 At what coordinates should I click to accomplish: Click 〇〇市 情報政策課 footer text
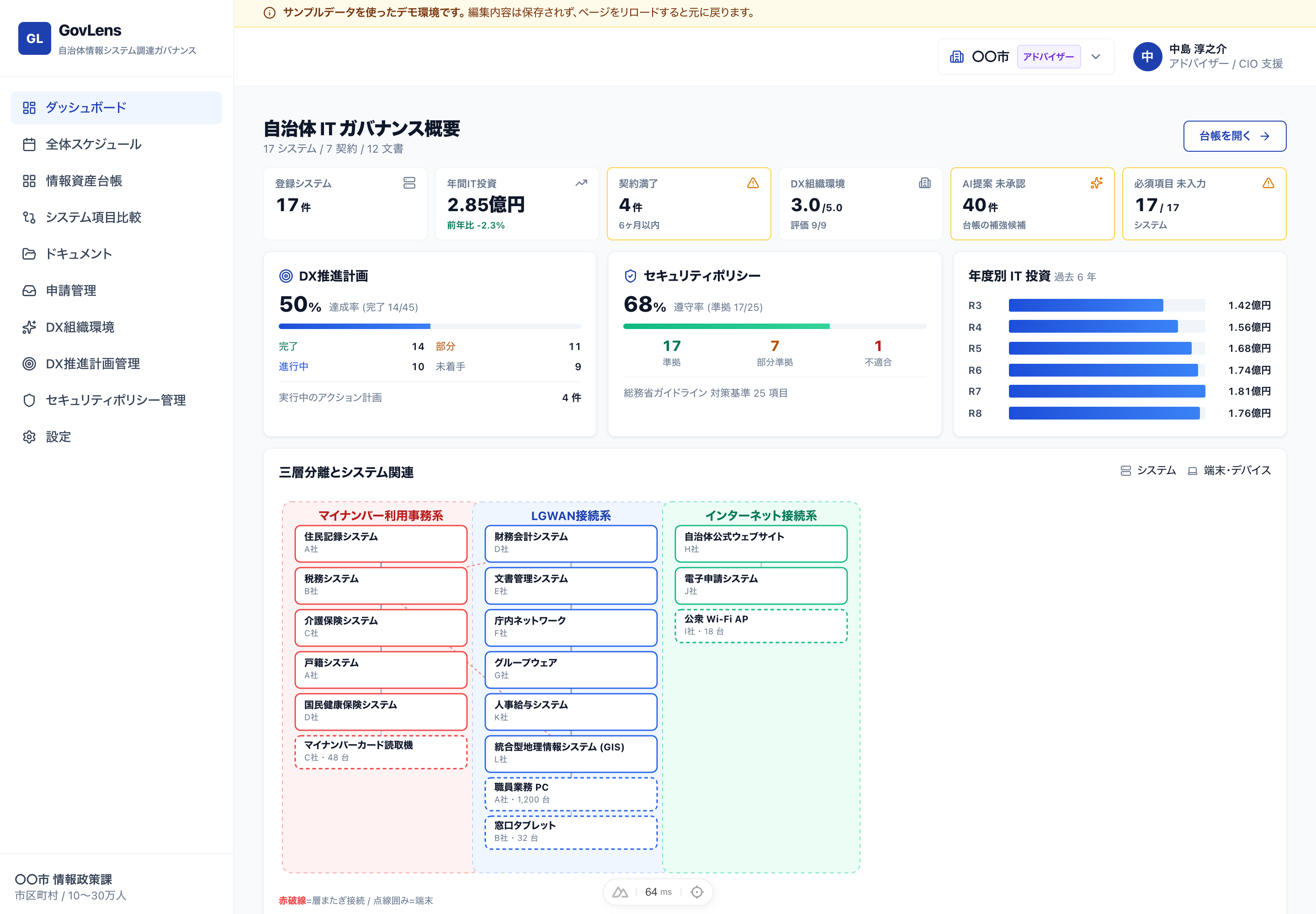point(64,879)
